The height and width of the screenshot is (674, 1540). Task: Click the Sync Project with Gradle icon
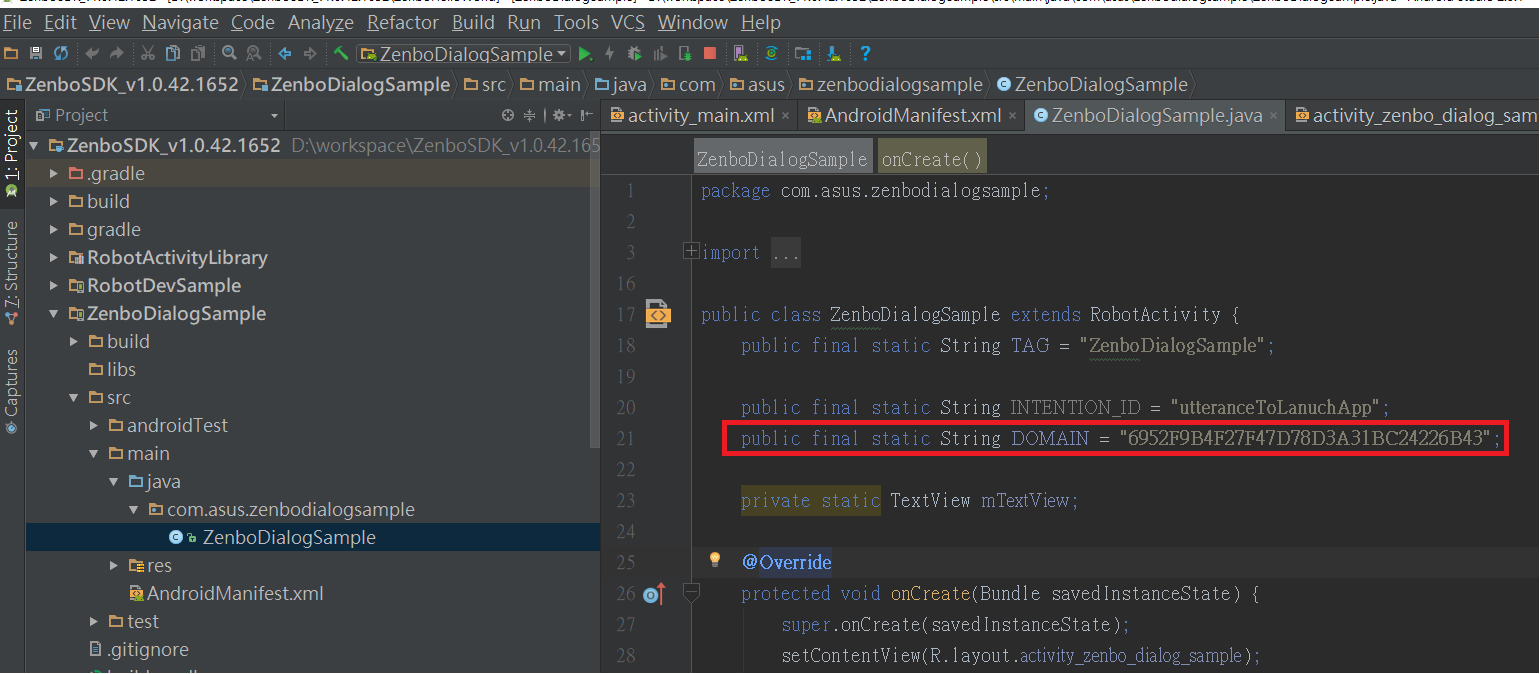click(771, 53)
